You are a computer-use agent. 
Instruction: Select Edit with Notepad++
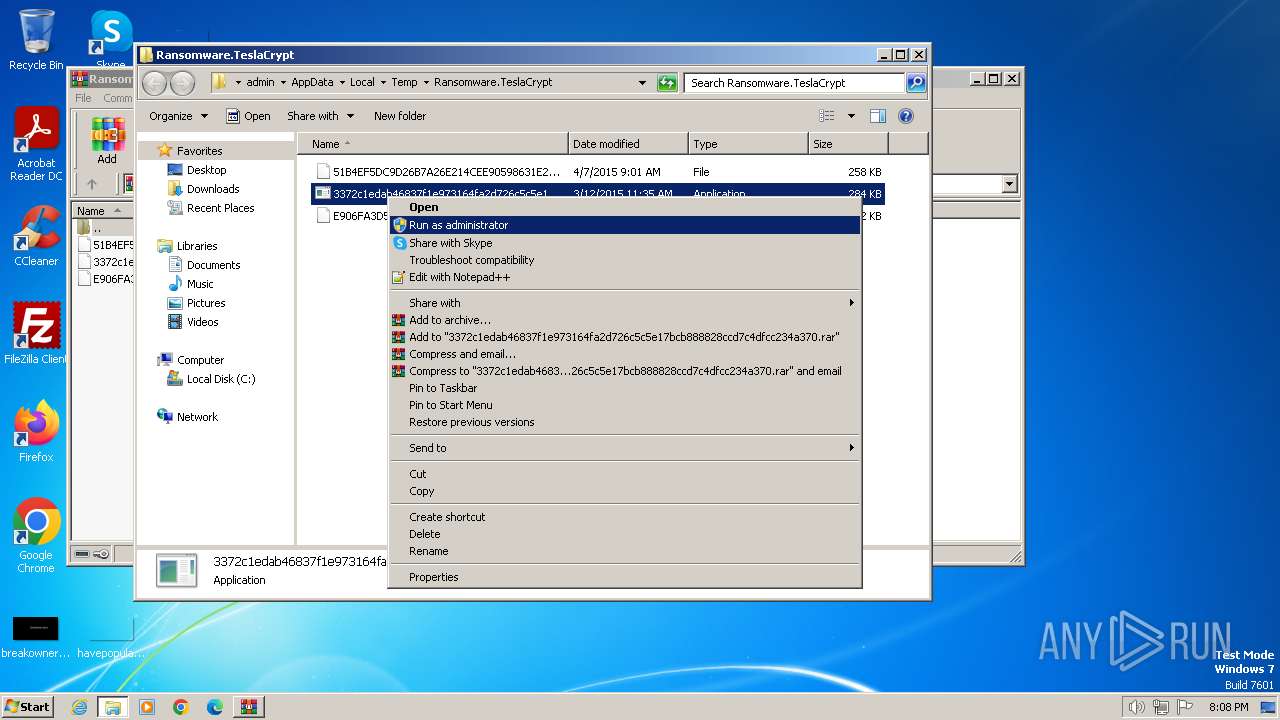pyautogui.click(x=624, y=277)
